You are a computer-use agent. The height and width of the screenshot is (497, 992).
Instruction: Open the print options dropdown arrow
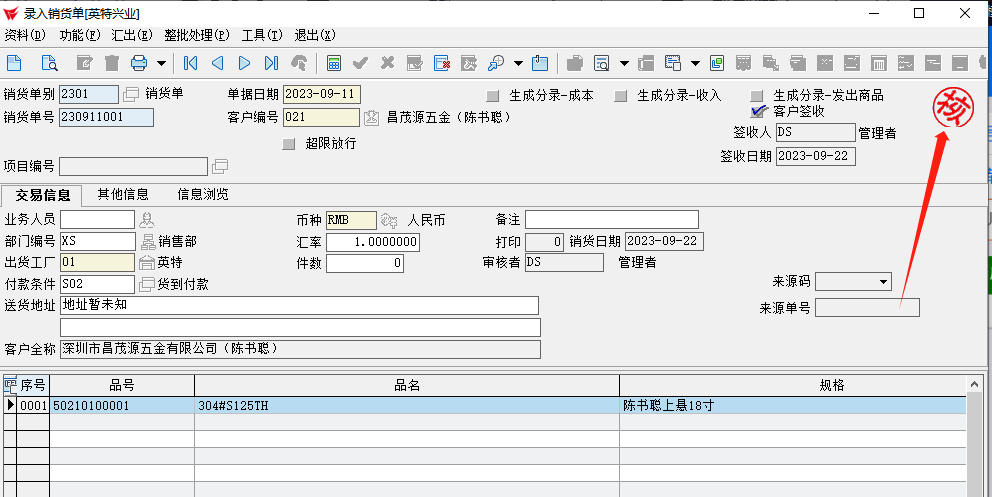click(161, 63)
